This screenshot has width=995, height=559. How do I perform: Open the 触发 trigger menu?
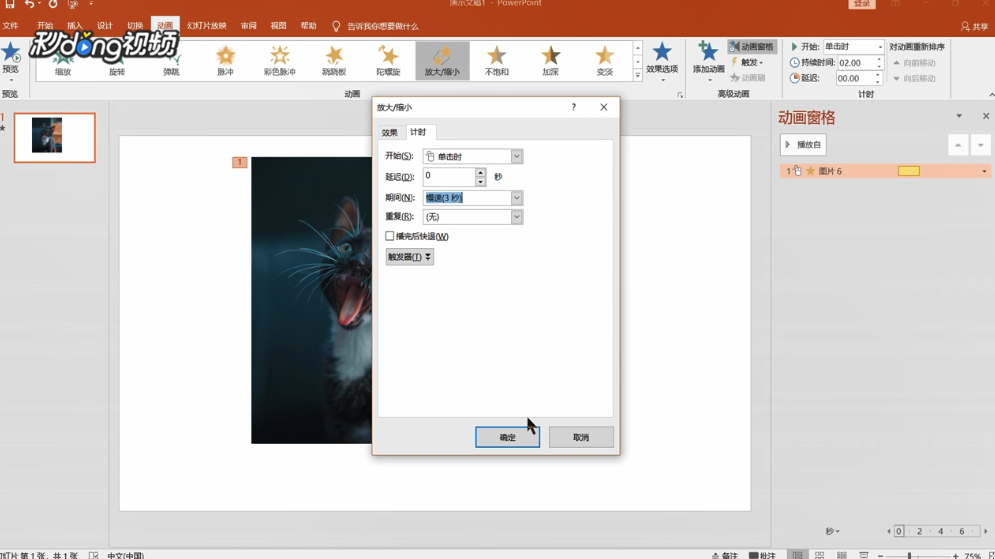746,62
